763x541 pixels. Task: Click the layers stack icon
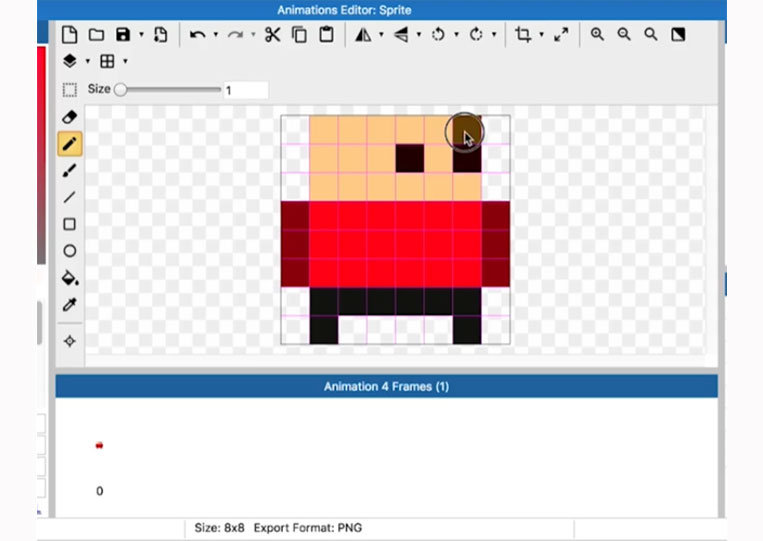[70, 61]
